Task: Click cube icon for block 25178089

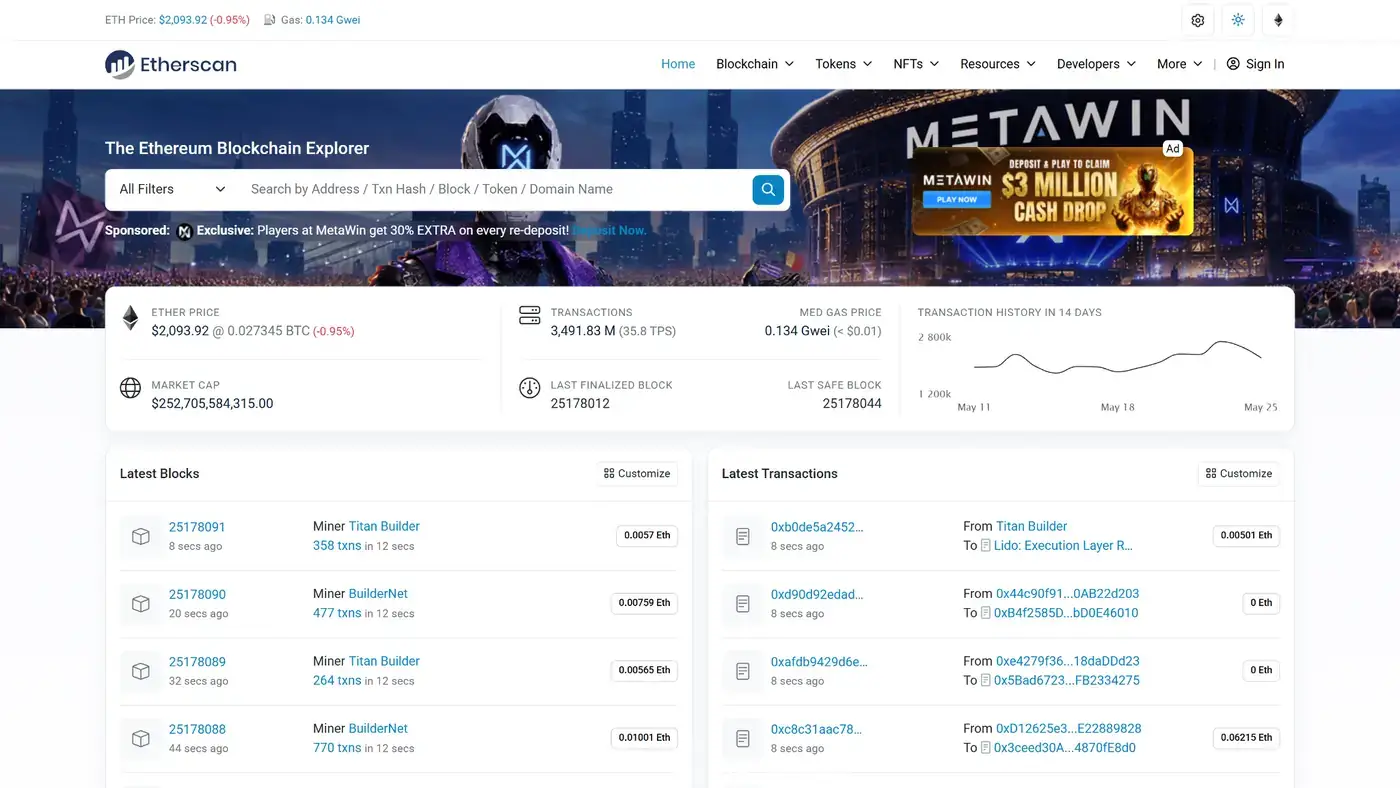Action: click(141, 671)
